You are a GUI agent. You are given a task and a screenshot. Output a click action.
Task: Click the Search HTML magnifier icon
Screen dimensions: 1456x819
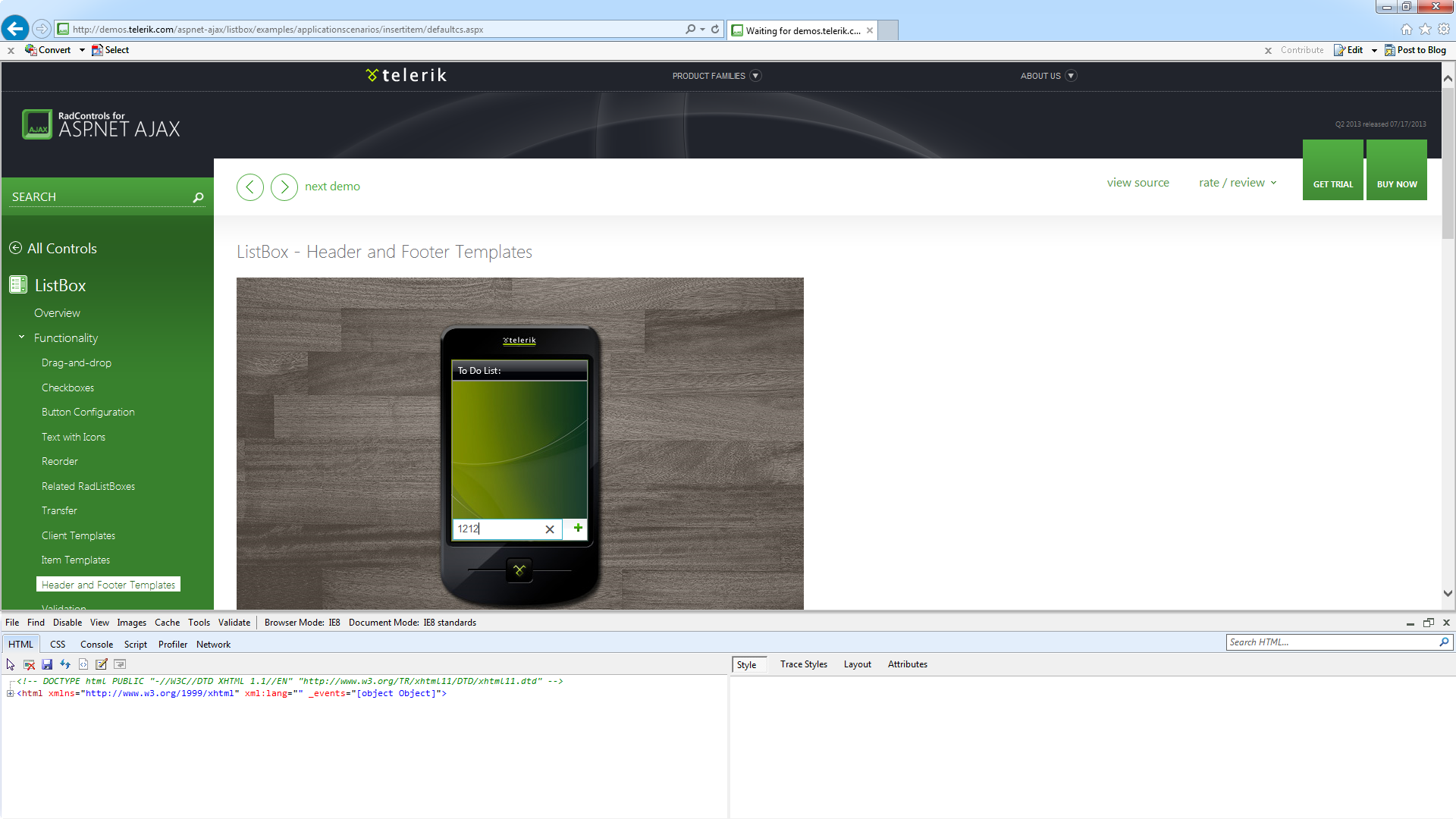click(x=1444, y=642)
